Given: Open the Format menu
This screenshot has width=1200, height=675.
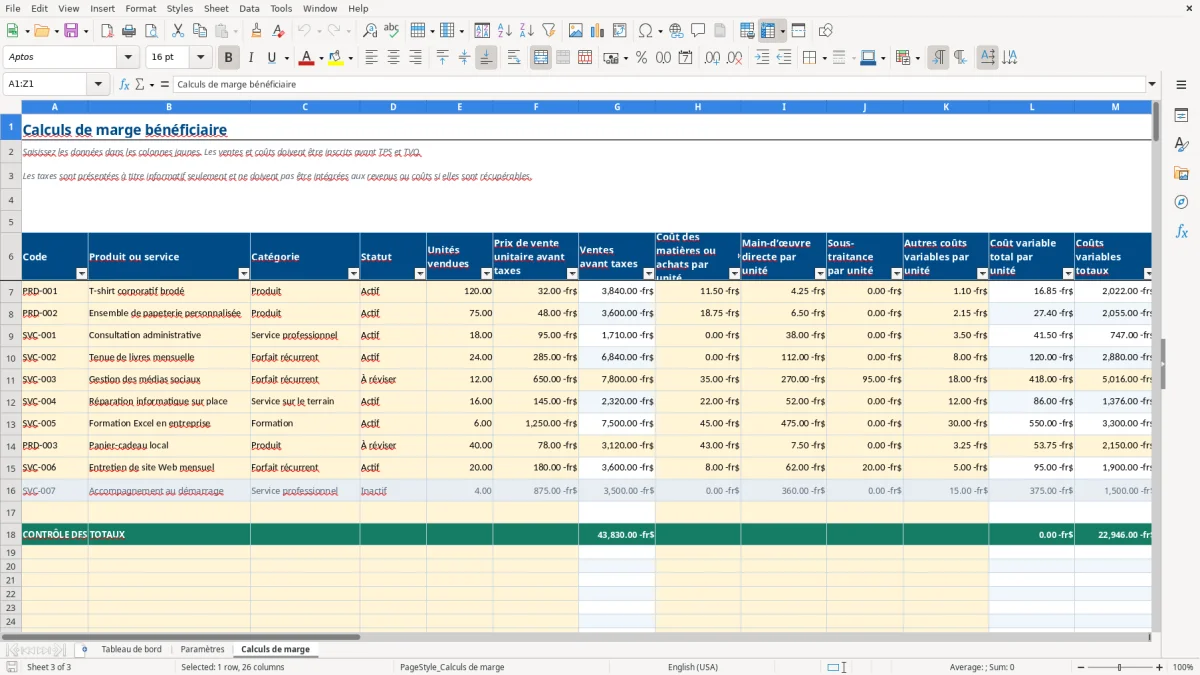Looking at the screenshot, I should (x=140, y=8).
